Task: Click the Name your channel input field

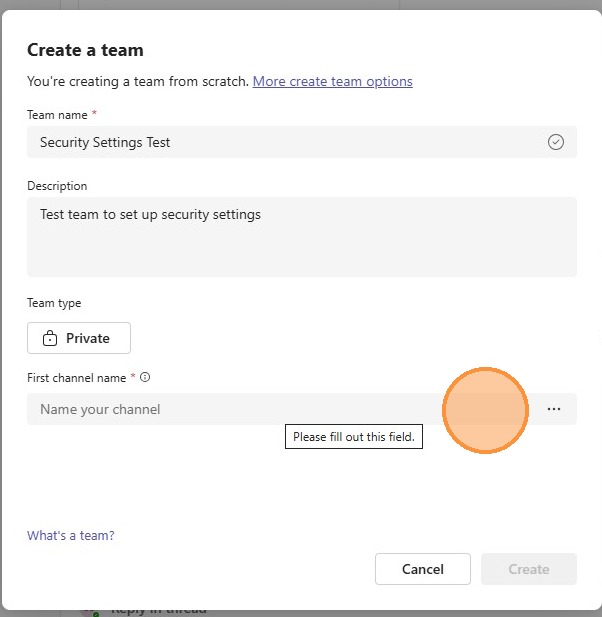Action: 230,409
